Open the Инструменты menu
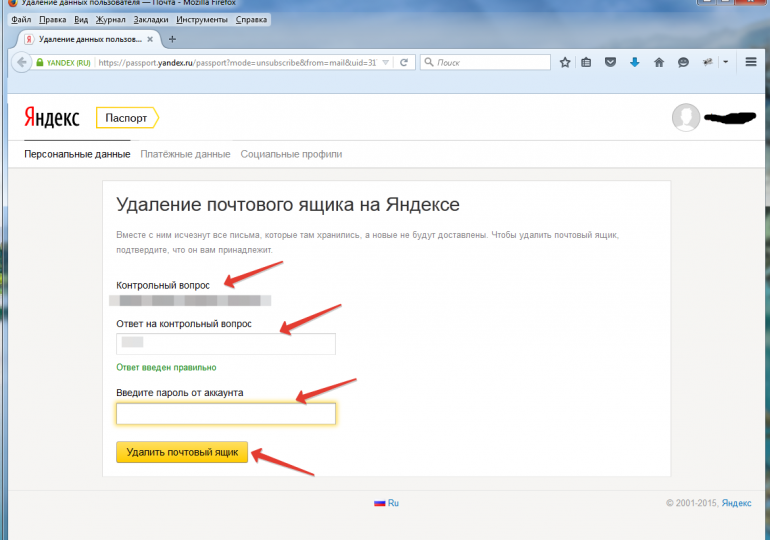This screenshot has height=540, width=770. (x=201, y=19)
